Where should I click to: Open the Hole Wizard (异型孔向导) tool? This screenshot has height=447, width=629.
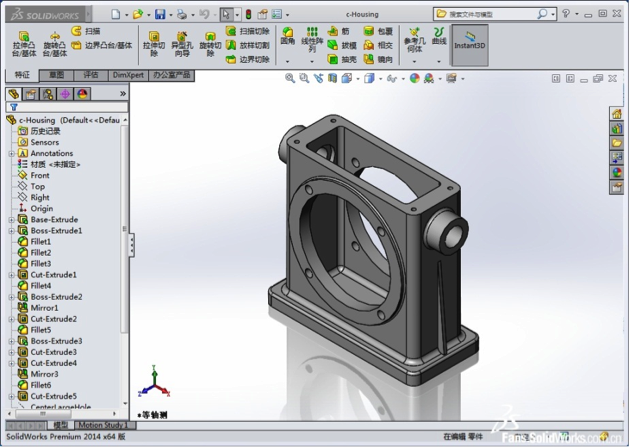click(x=181, y=42)
